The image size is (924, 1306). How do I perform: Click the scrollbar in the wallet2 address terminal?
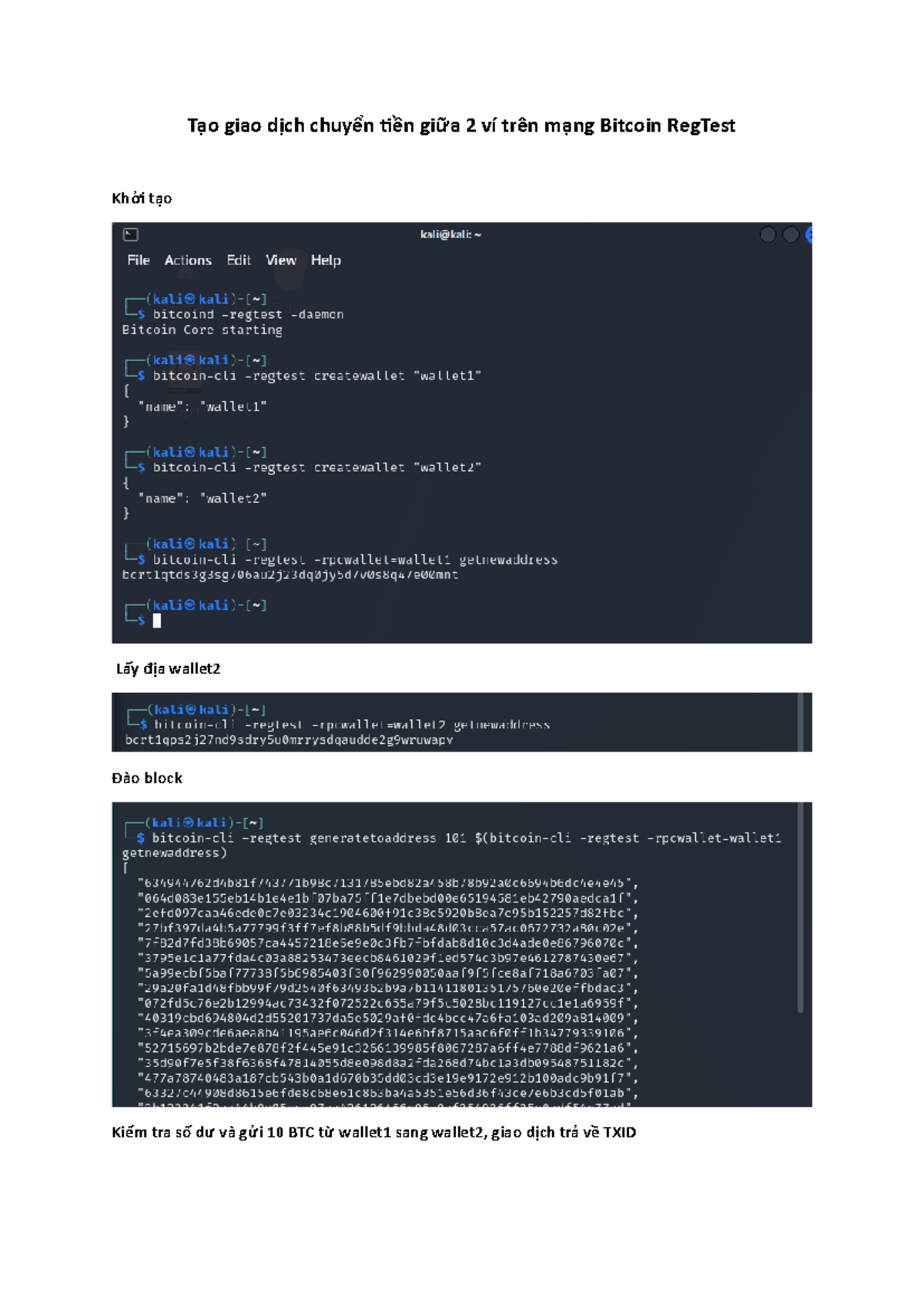click(x=801, y=722)
